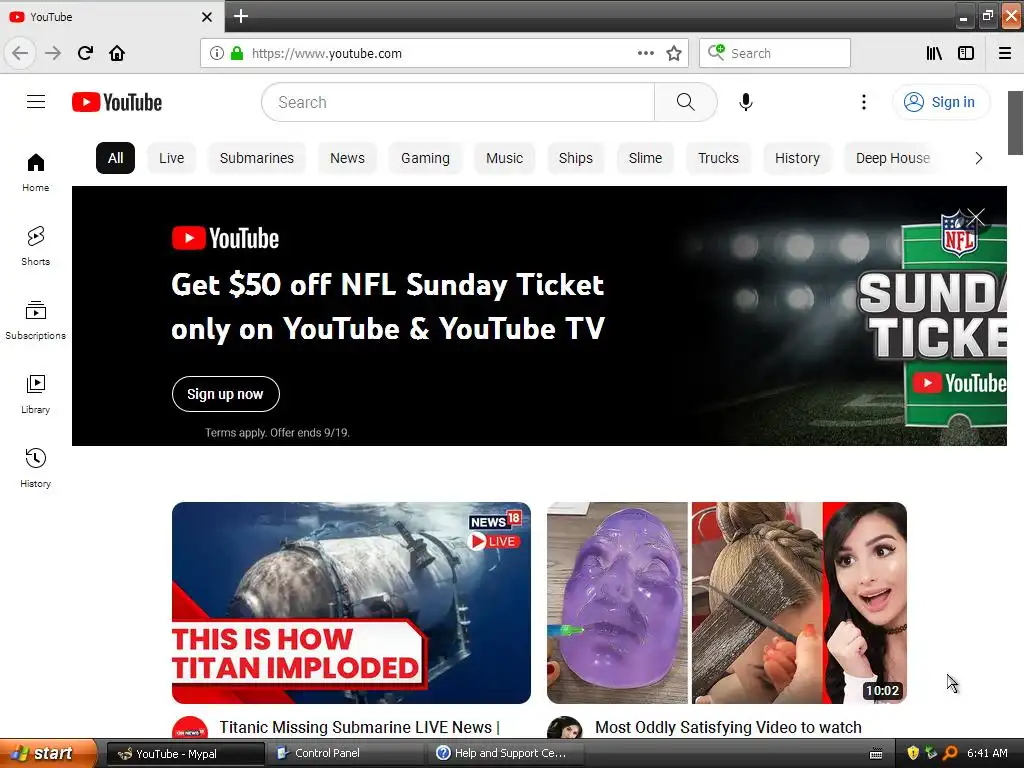
Task: Select the History category chip
Action: click(797, 158)
